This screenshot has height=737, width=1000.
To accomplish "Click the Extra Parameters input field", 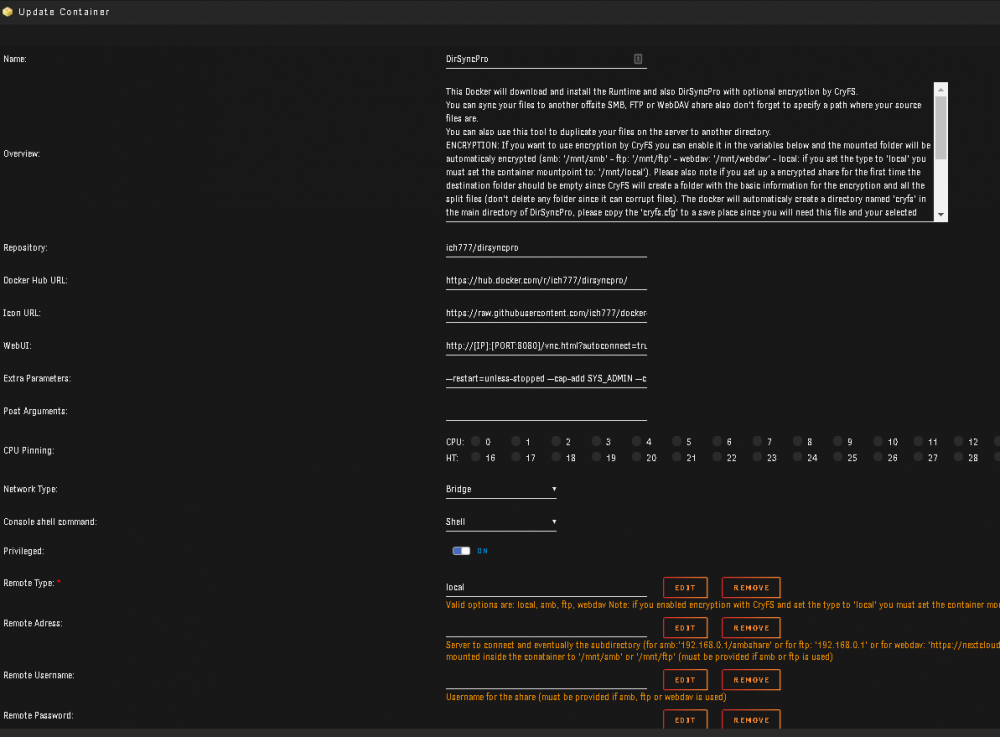I will point(546,379).
